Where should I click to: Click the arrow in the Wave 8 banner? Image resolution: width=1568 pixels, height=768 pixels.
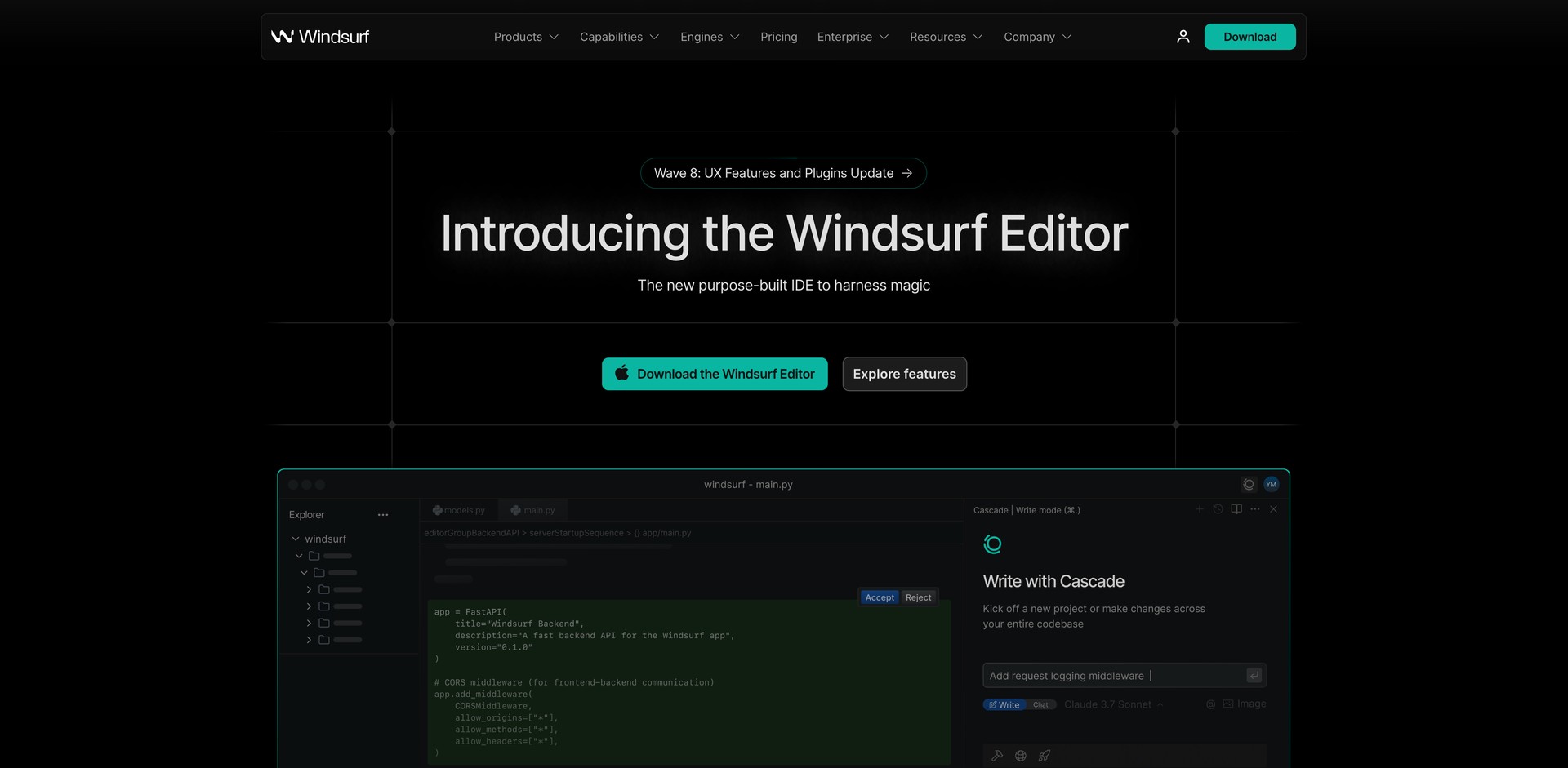coord(906,173)
